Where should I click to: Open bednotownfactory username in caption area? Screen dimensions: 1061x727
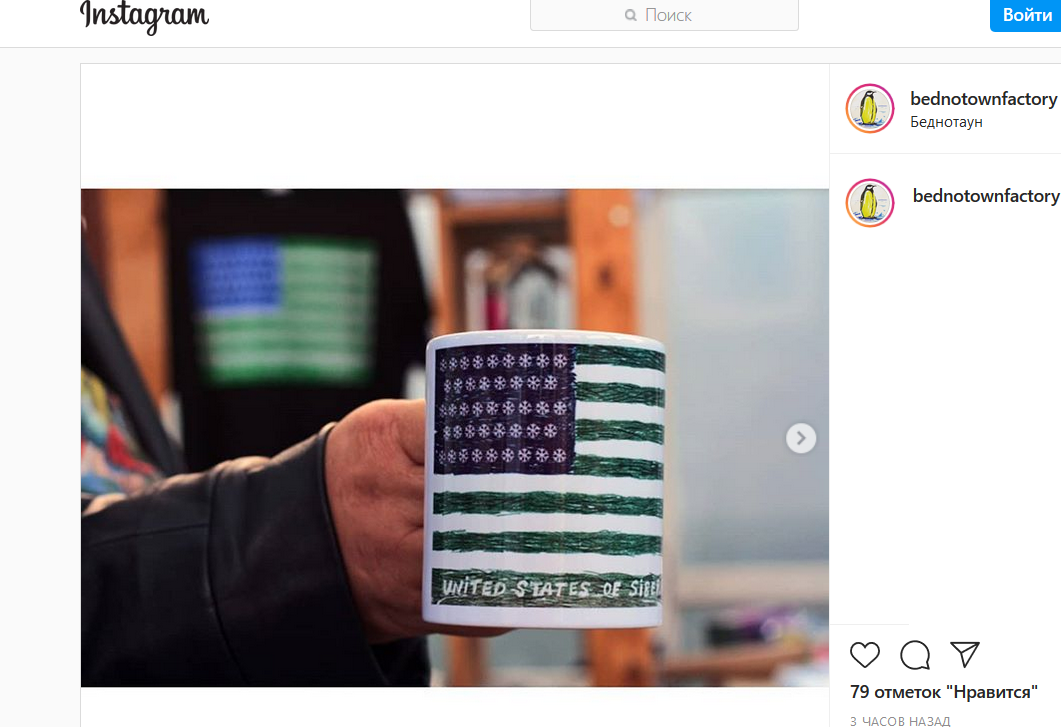tap(986, 196)
